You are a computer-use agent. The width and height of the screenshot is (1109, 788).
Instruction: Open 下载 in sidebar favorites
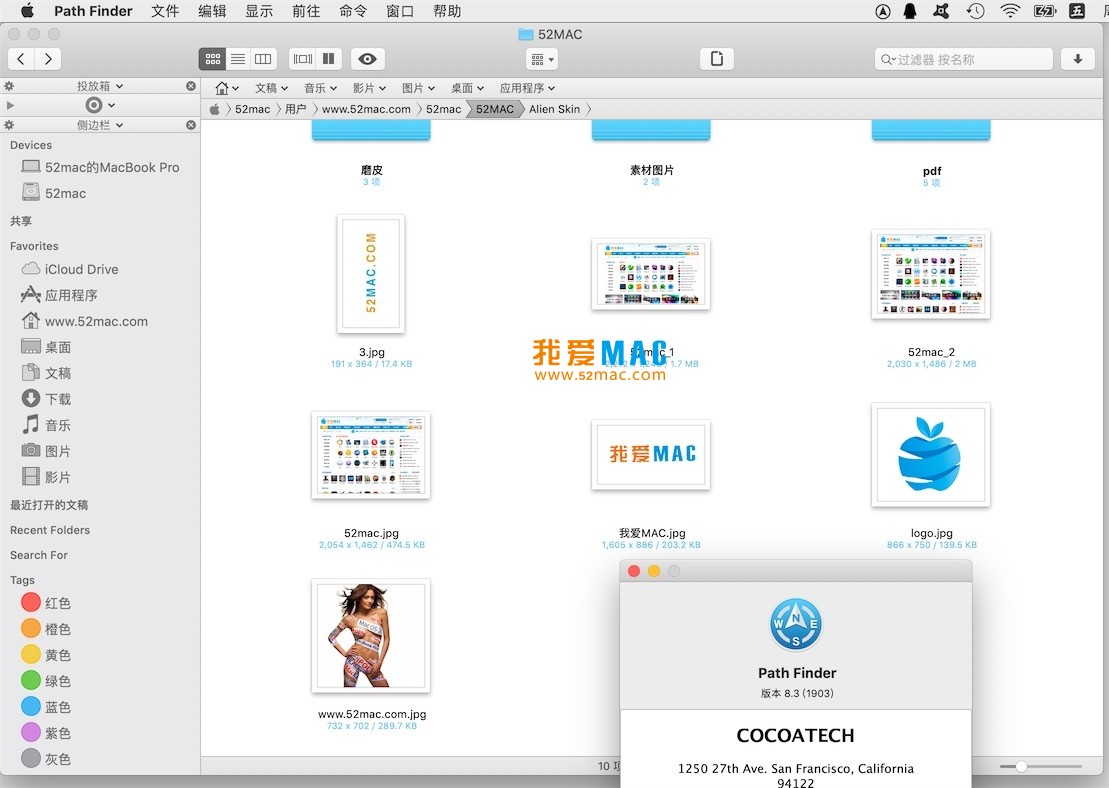[46, 399]
